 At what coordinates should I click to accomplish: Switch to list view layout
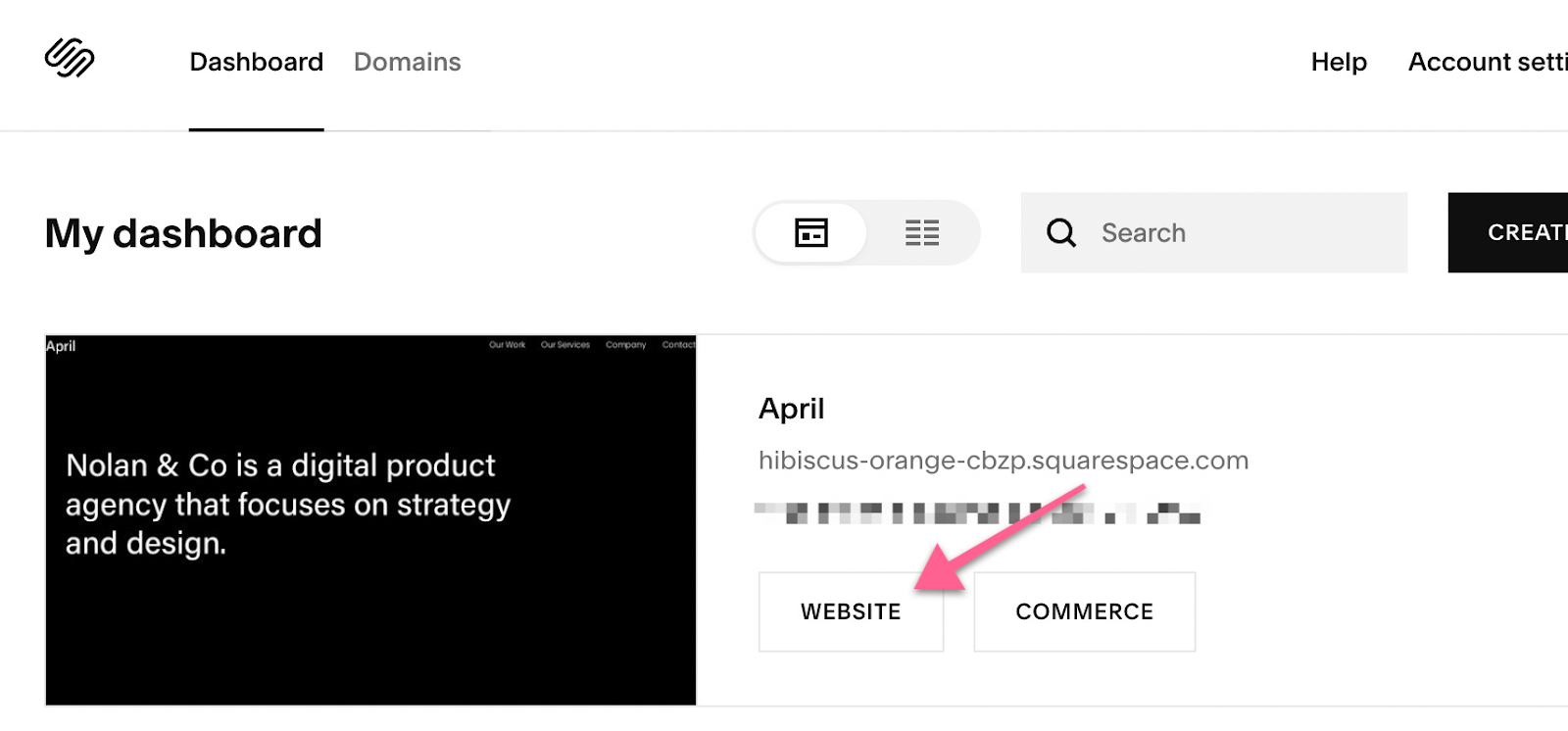click(921, 232)
